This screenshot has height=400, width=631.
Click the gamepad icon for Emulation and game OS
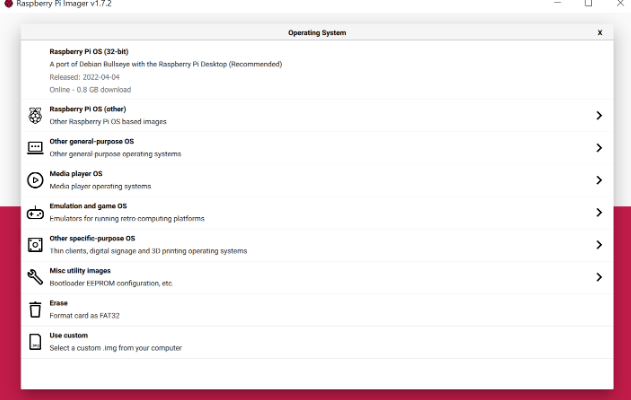click(x=35, y=212)
